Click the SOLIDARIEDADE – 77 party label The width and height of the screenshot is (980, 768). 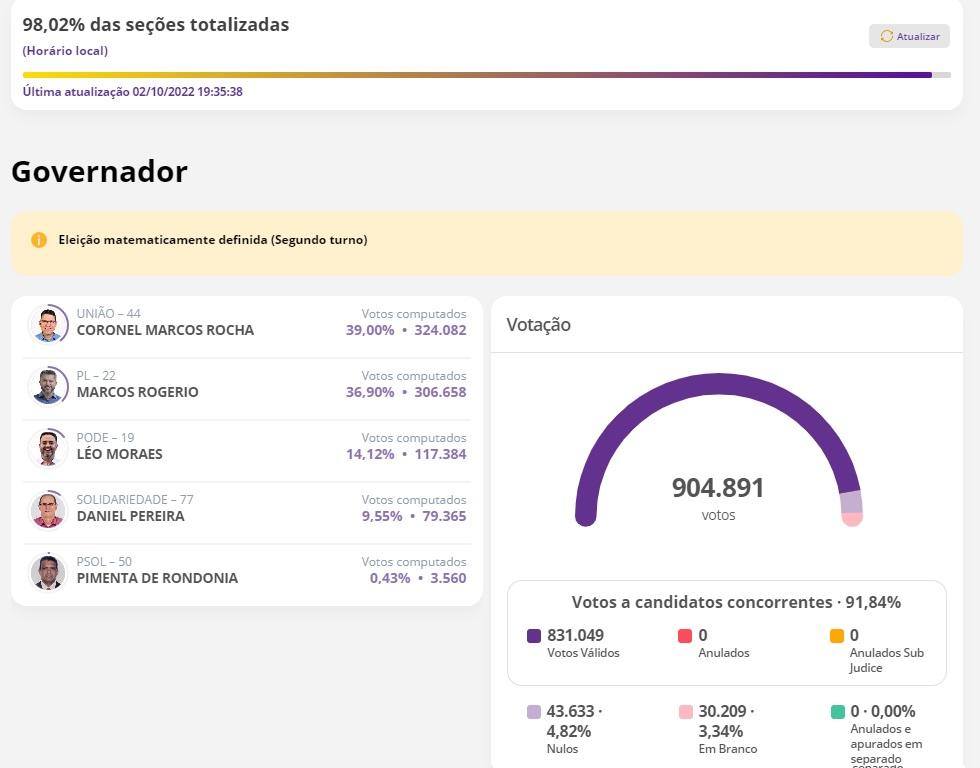[x=135, y=500]
